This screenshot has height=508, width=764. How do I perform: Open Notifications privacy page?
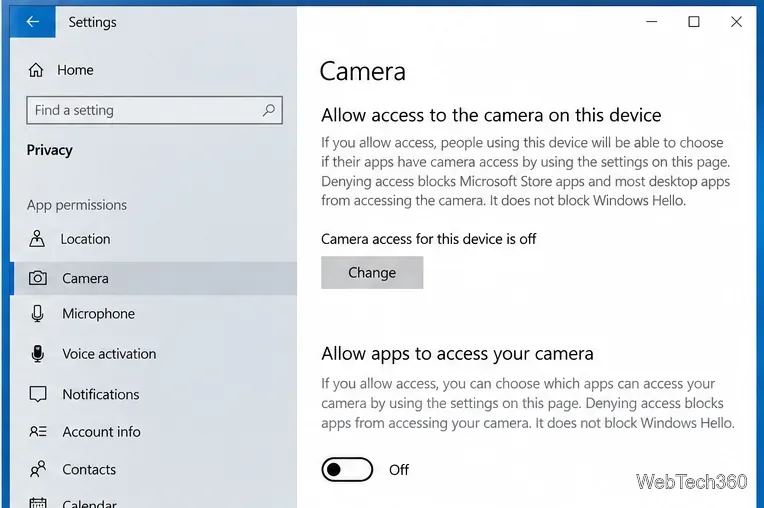[101, 394]
